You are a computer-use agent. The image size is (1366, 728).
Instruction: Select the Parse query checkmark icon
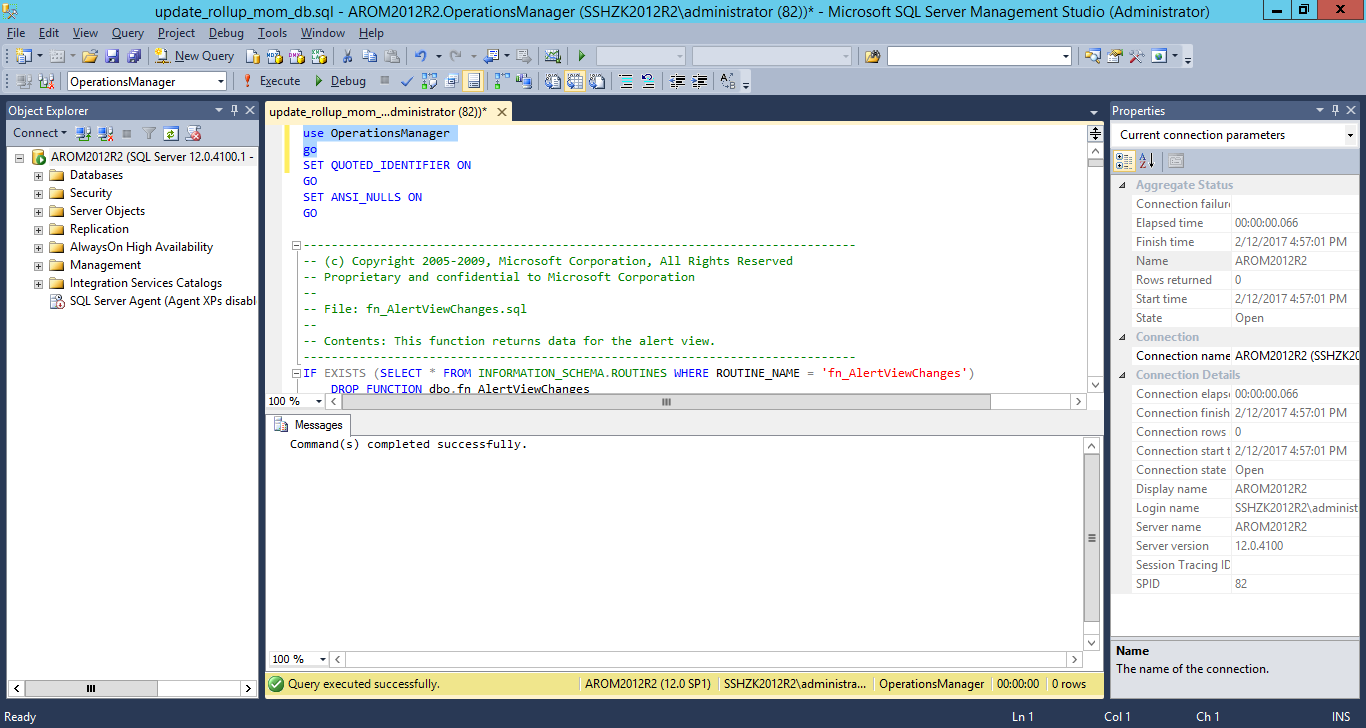coord(407,81)
